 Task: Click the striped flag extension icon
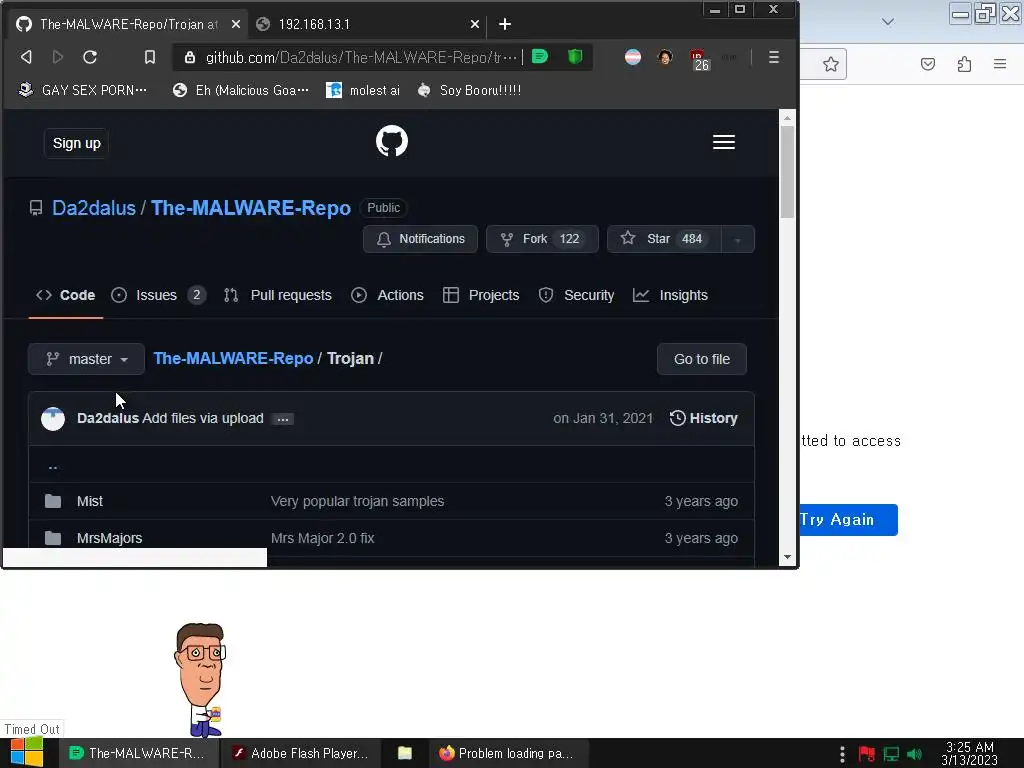click(x=633, y=57)
